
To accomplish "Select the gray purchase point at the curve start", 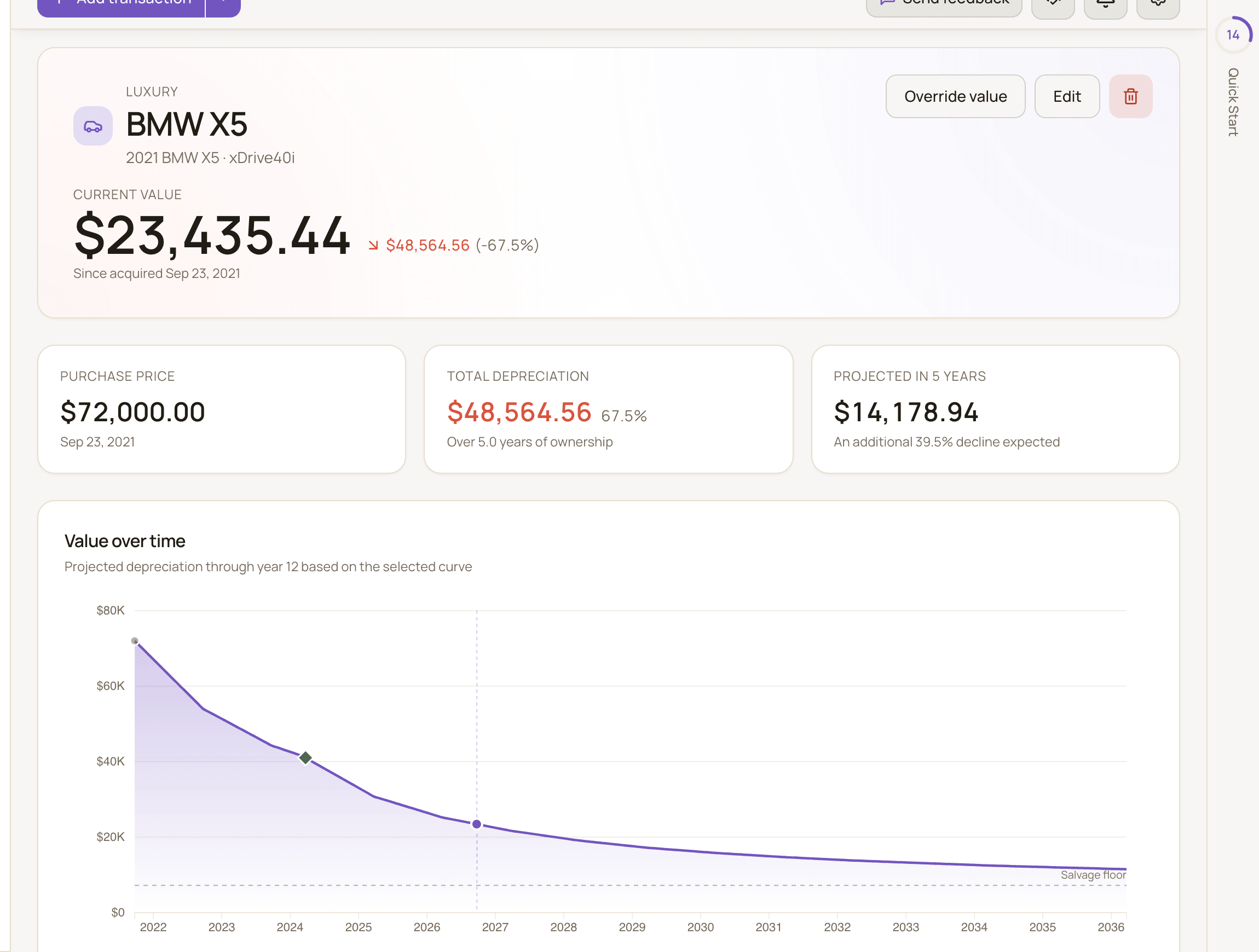I will pyautogui.click(x=135, y=641).
